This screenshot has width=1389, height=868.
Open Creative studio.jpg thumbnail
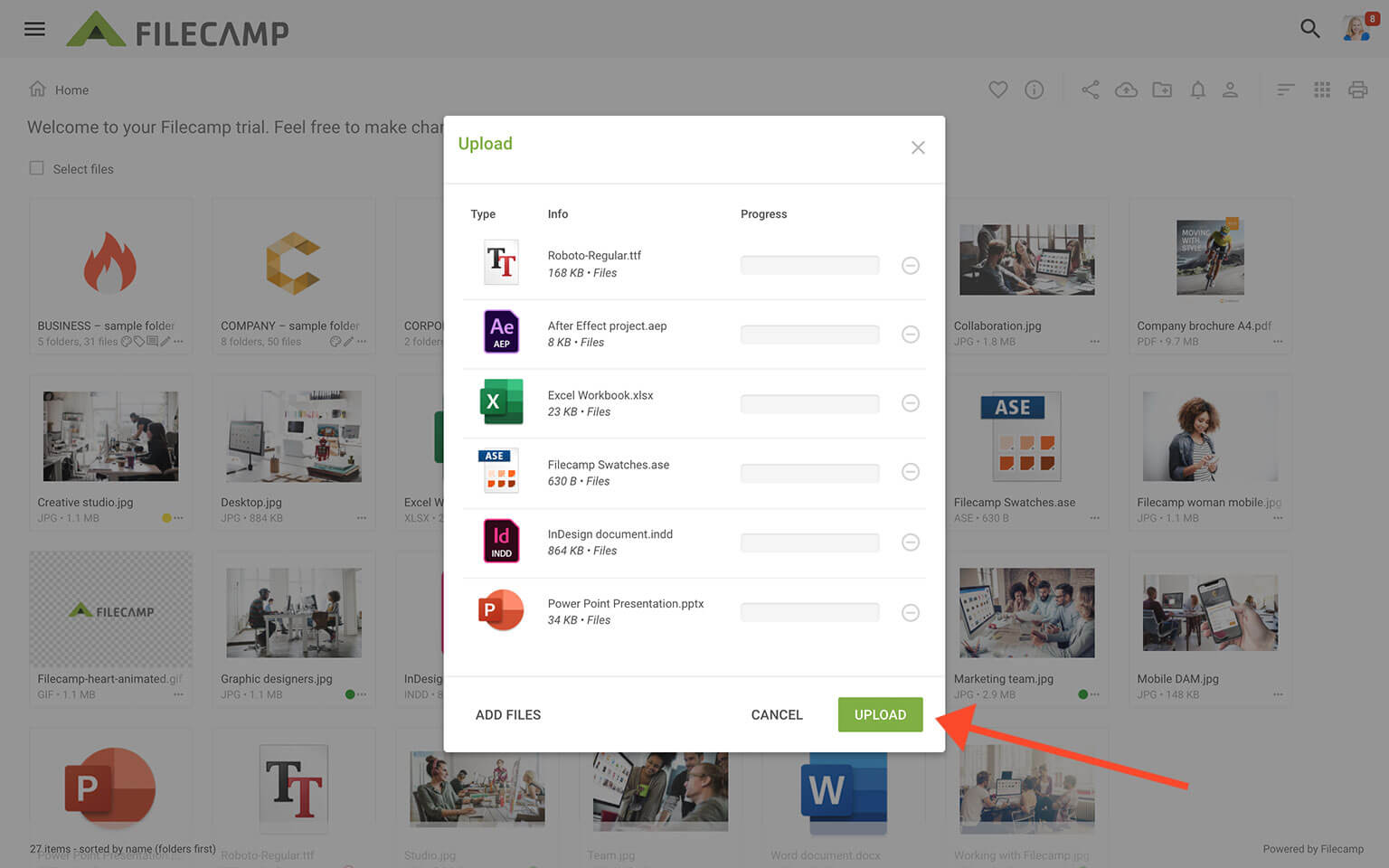[x=110, y=436]
